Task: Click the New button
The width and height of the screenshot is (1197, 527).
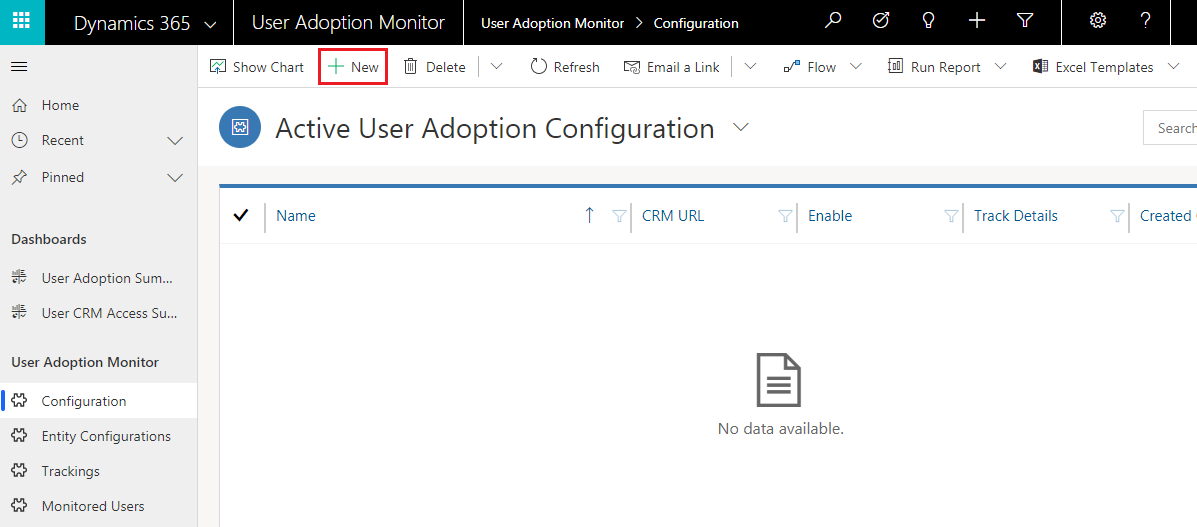Action: (x=353, y=67)
